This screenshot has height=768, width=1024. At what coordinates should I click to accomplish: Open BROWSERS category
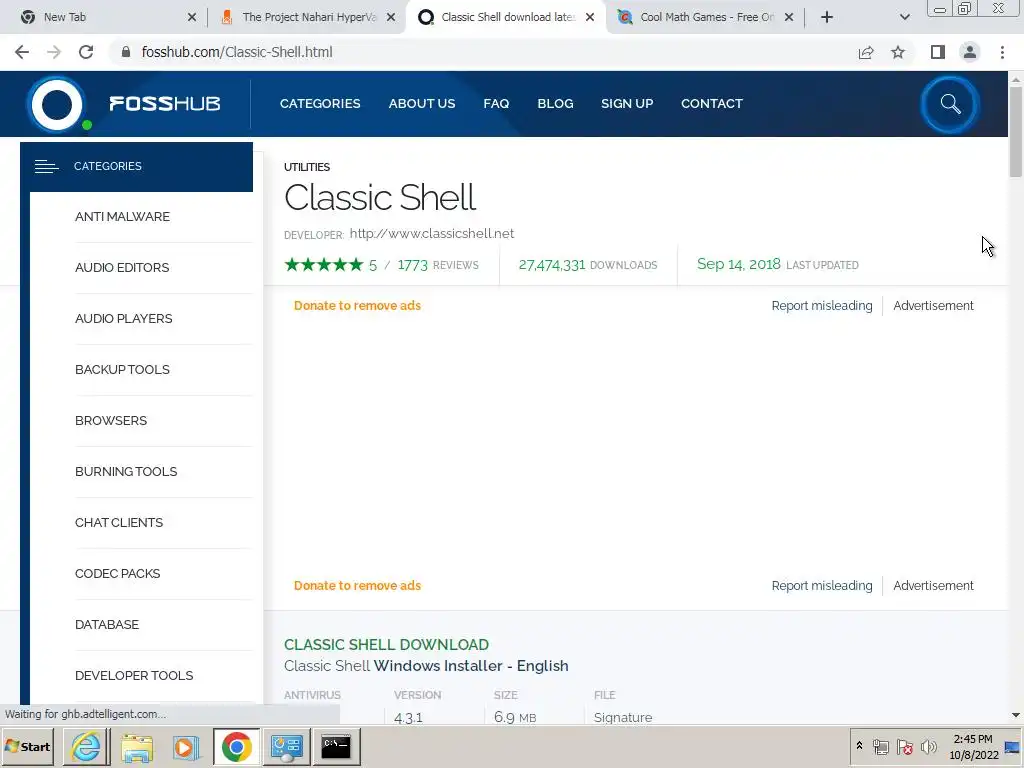[111, 421]
